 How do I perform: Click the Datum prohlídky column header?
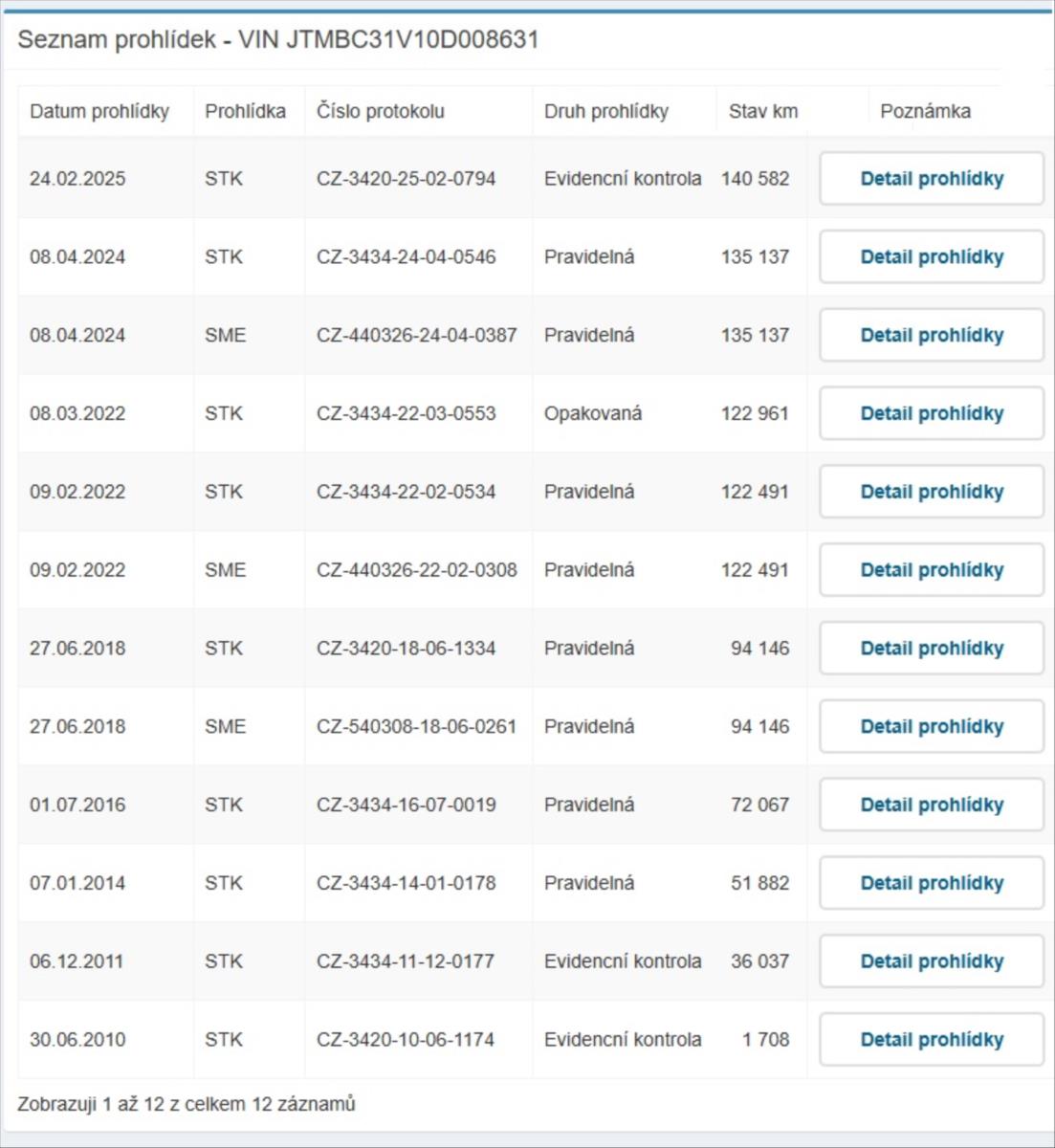(x=99, y=111)
